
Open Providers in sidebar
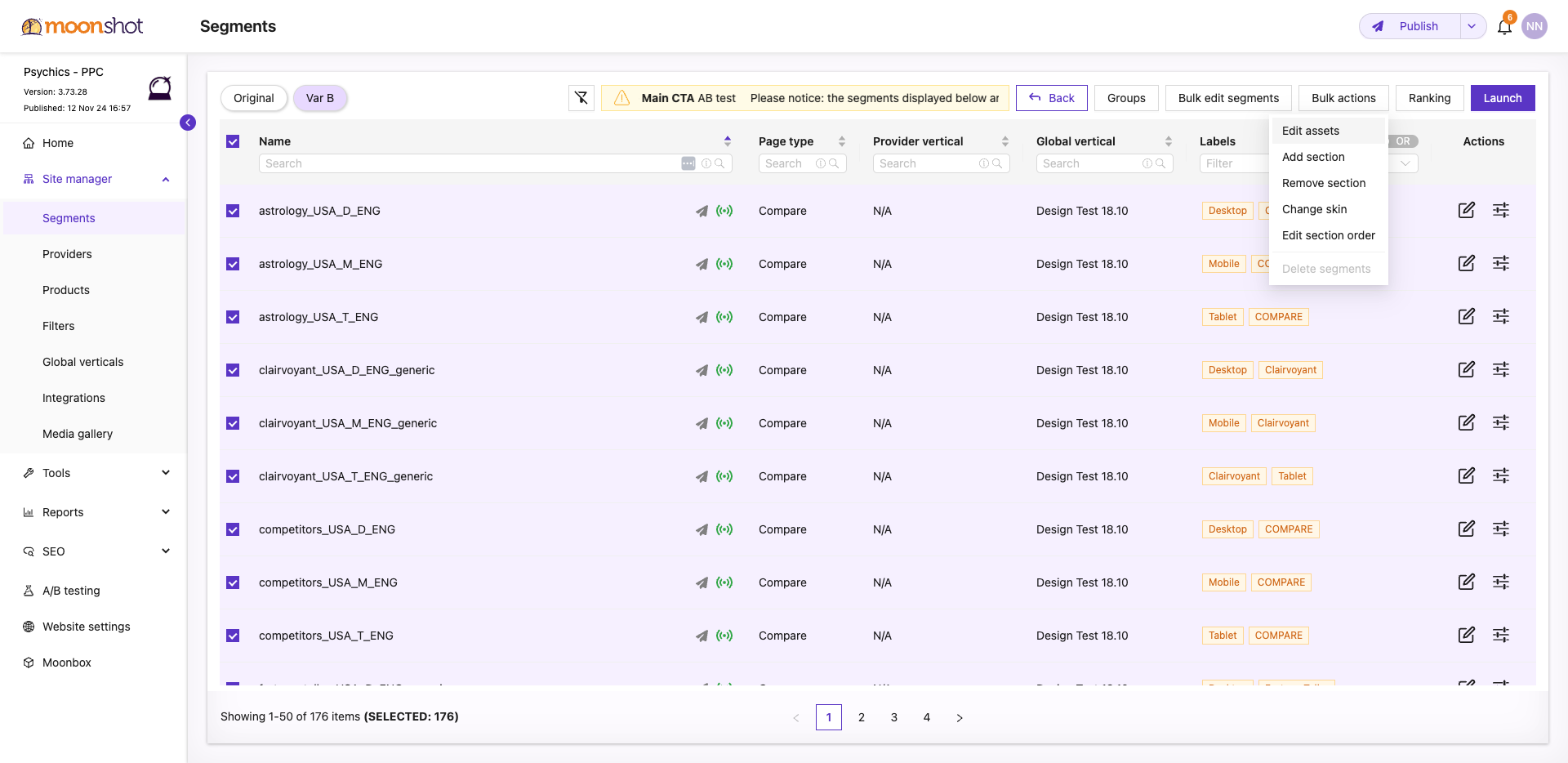tap(67, 254)
